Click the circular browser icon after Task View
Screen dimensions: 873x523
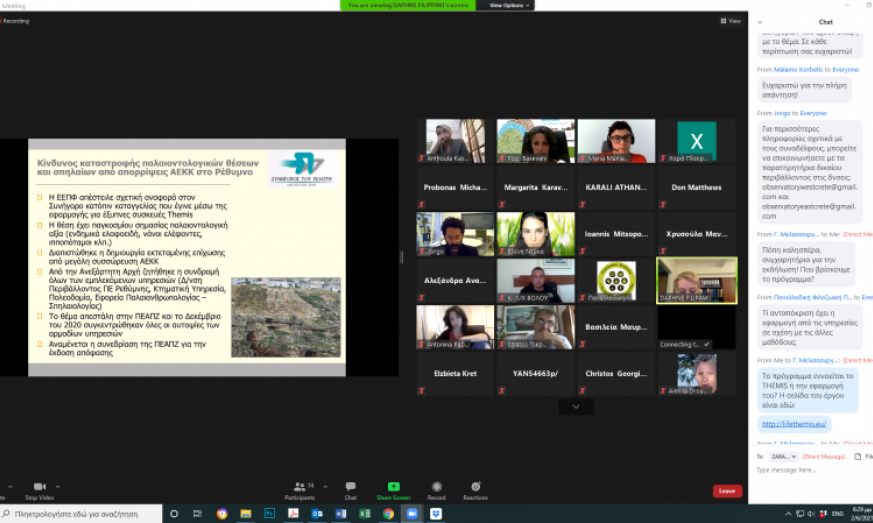222,514
